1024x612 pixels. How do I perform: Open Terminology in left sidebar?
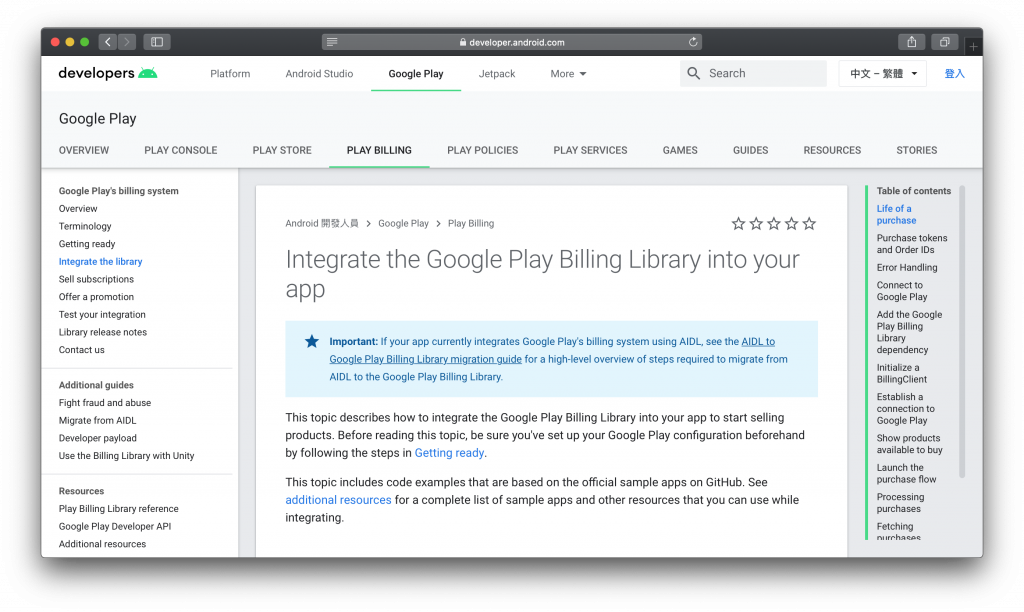click(x=85, y=226)
